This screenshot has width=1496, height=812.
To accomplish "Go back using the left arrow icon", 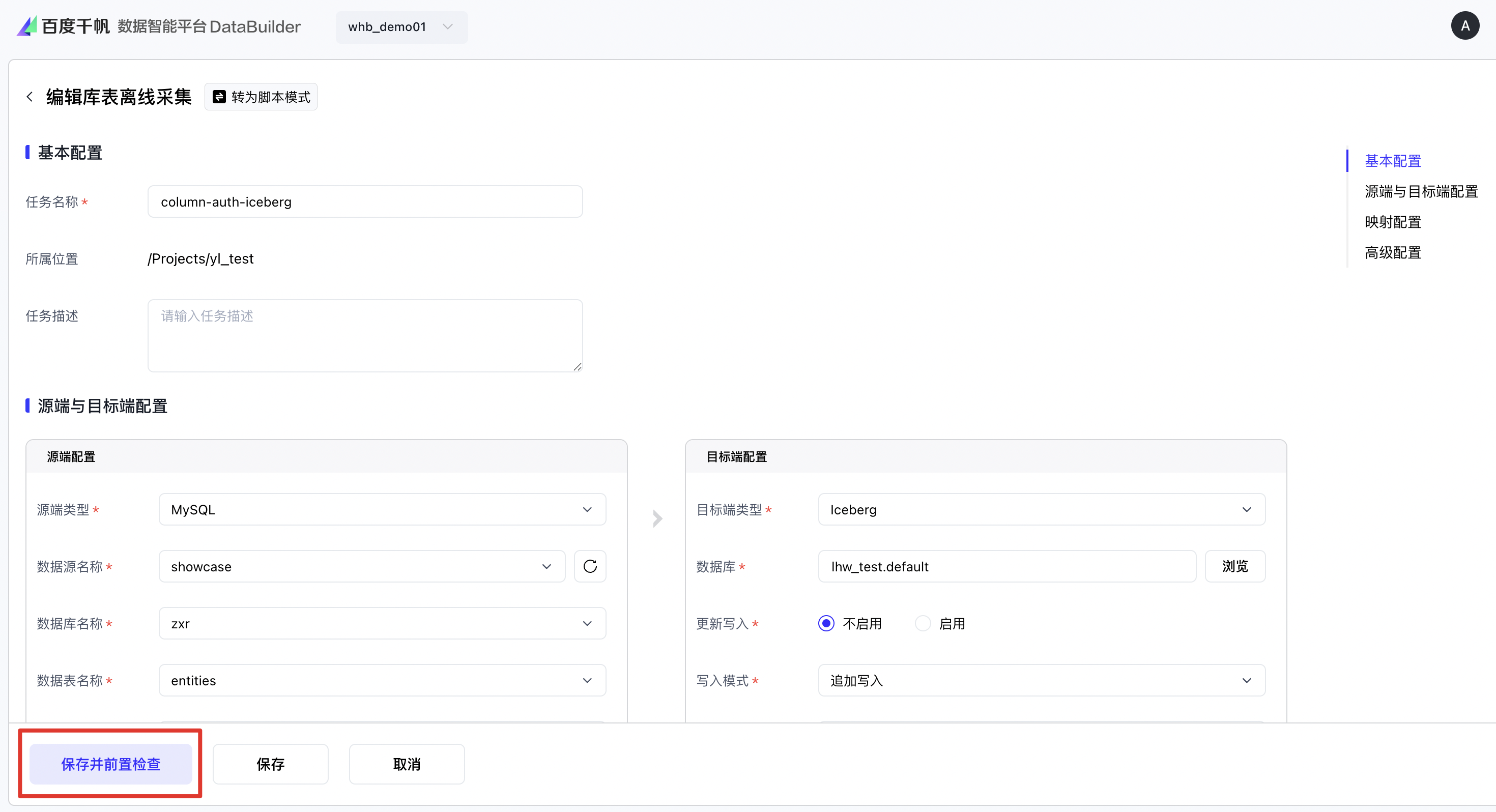I will click(30, 97).
